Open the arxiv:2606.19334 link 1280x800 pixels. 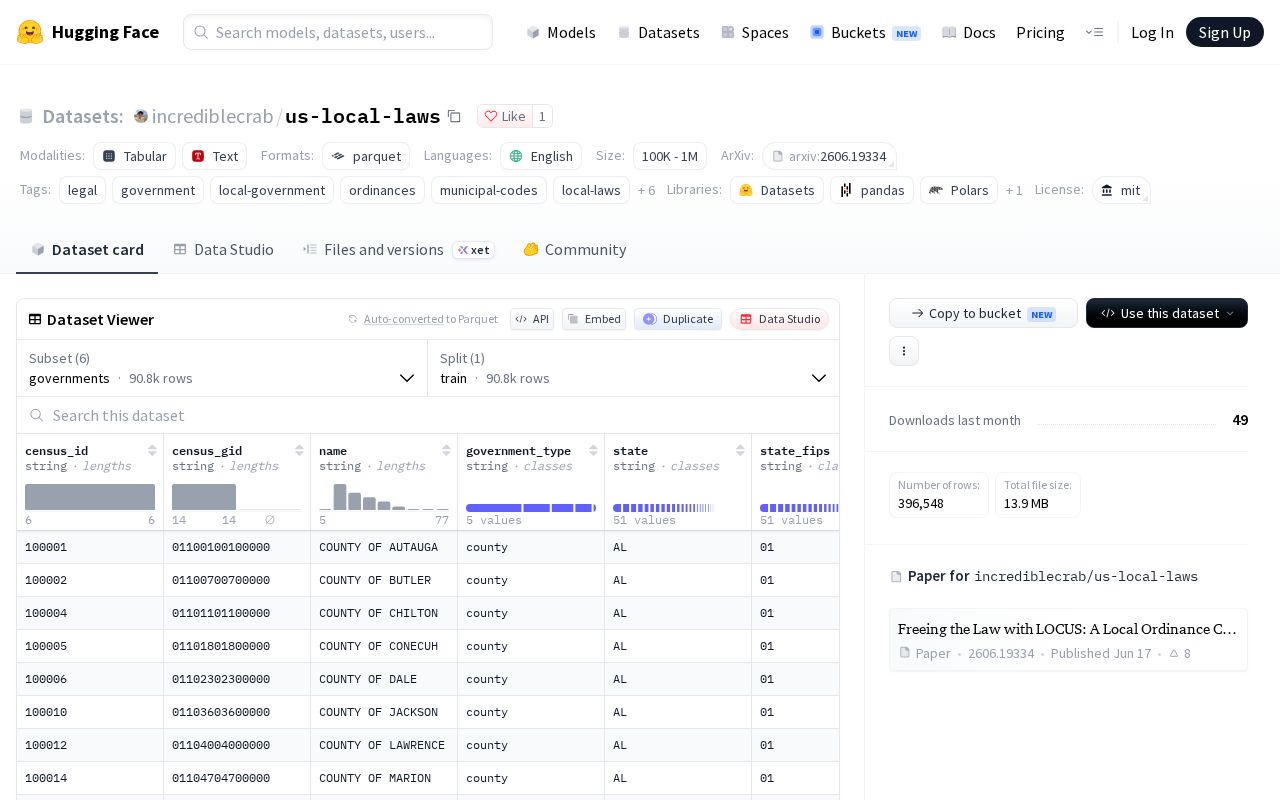pyautogui.click(x=829, y=156)
